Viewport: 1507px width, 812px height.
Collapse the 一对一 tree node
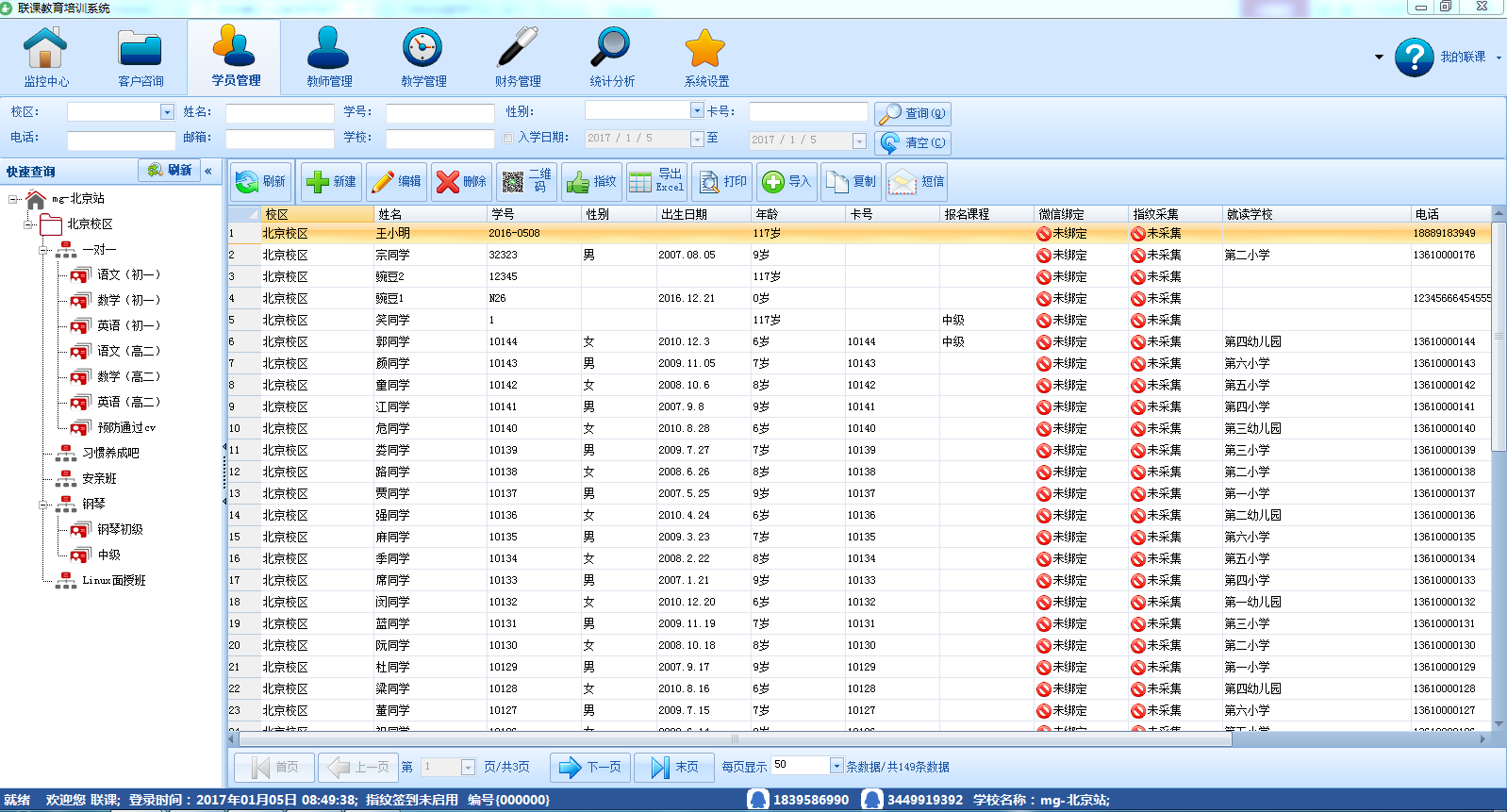coord(44,250)
